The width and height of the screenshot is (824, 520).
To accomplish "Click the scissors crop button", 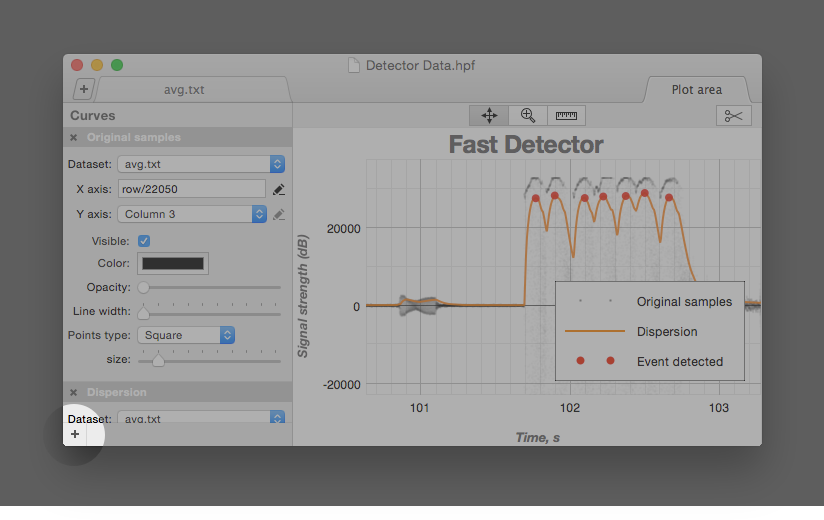I will click(733, 116).
